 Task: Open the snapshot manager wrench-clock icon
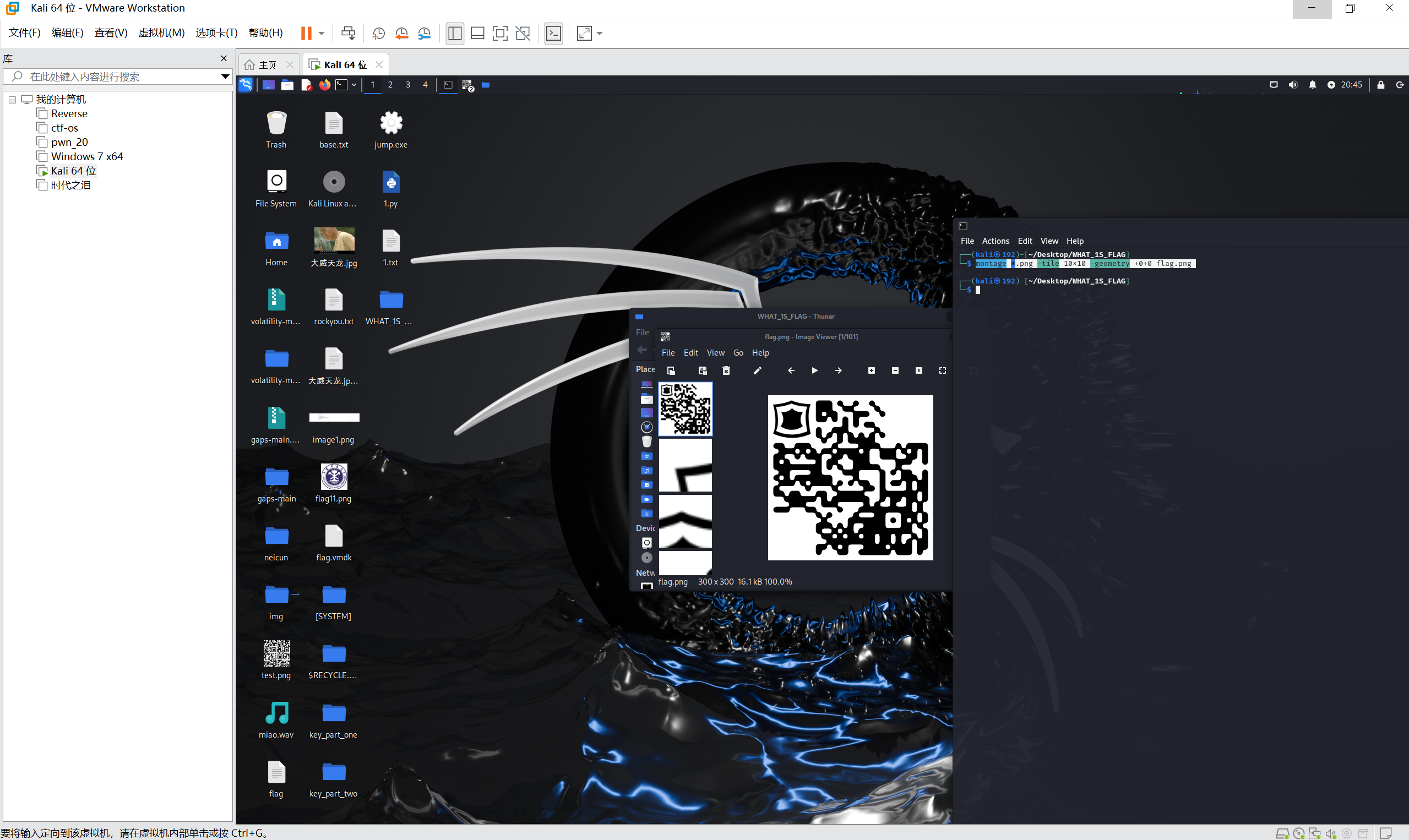[424, 34]
